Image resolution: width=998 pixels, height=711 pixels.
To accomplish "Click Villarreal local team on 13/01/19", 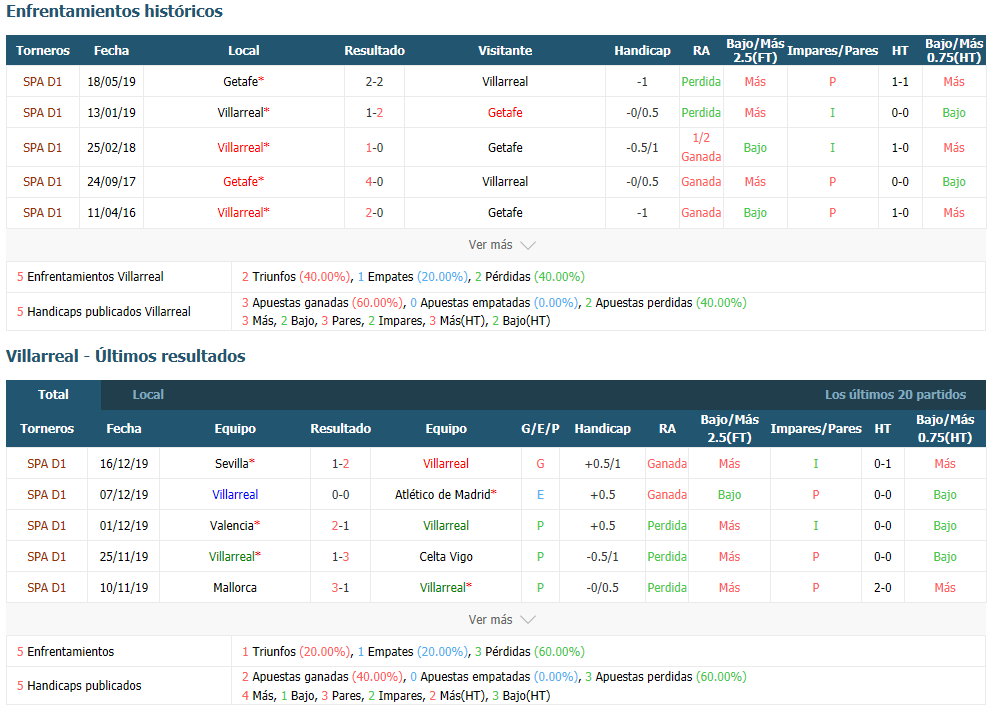I will 243,113.
